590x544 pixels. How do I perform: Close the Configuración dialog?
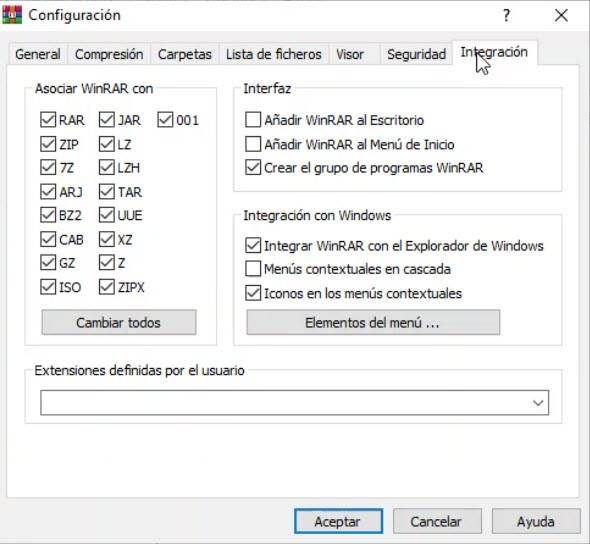click(561, 15)
